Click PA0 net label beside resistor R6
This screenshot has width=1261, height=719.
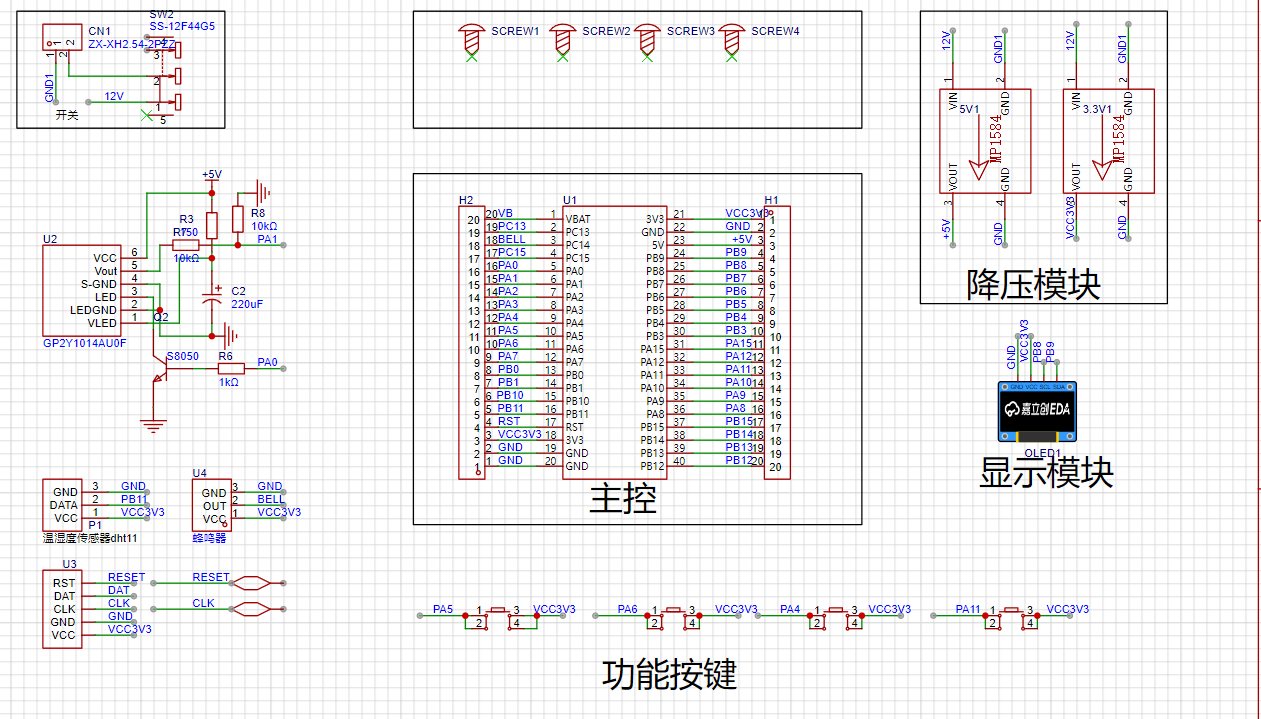(267, 362)
